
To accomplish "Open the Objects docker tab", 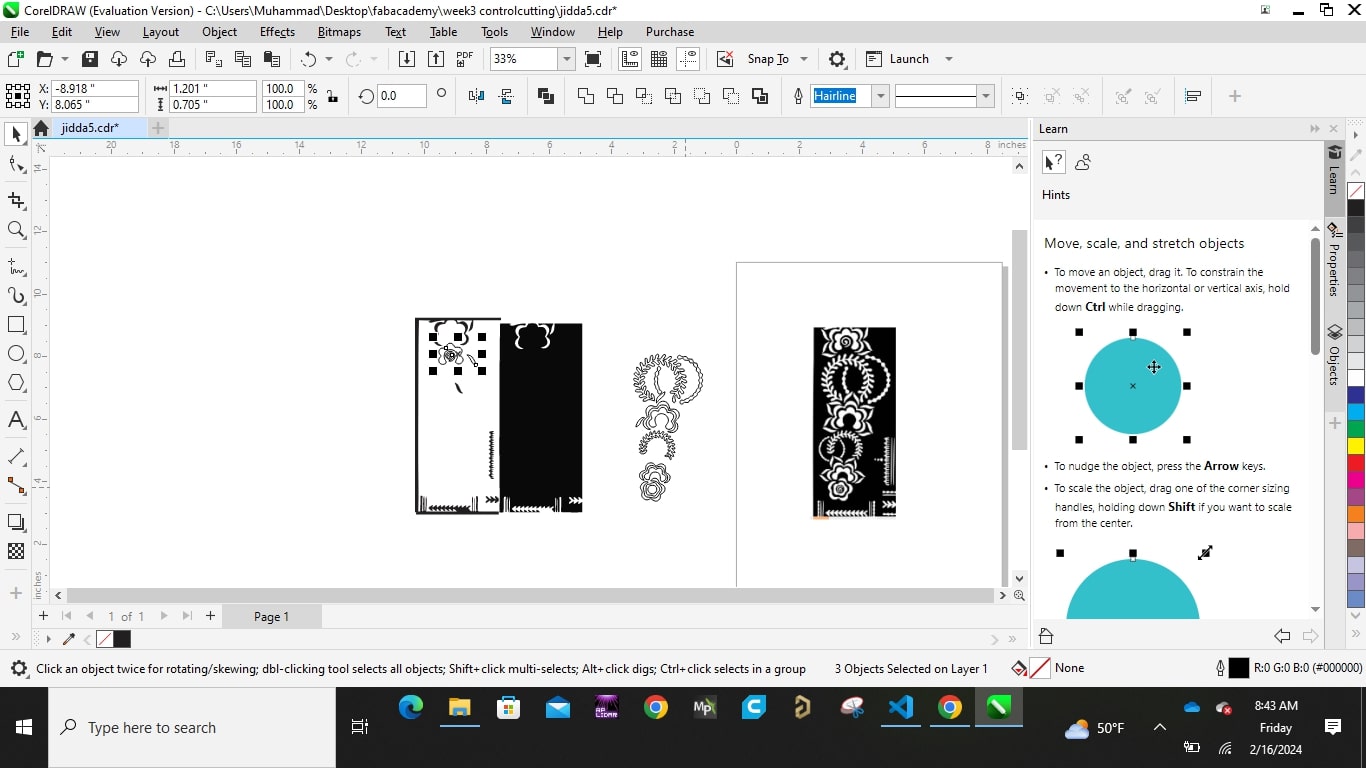I will 1334,356.
